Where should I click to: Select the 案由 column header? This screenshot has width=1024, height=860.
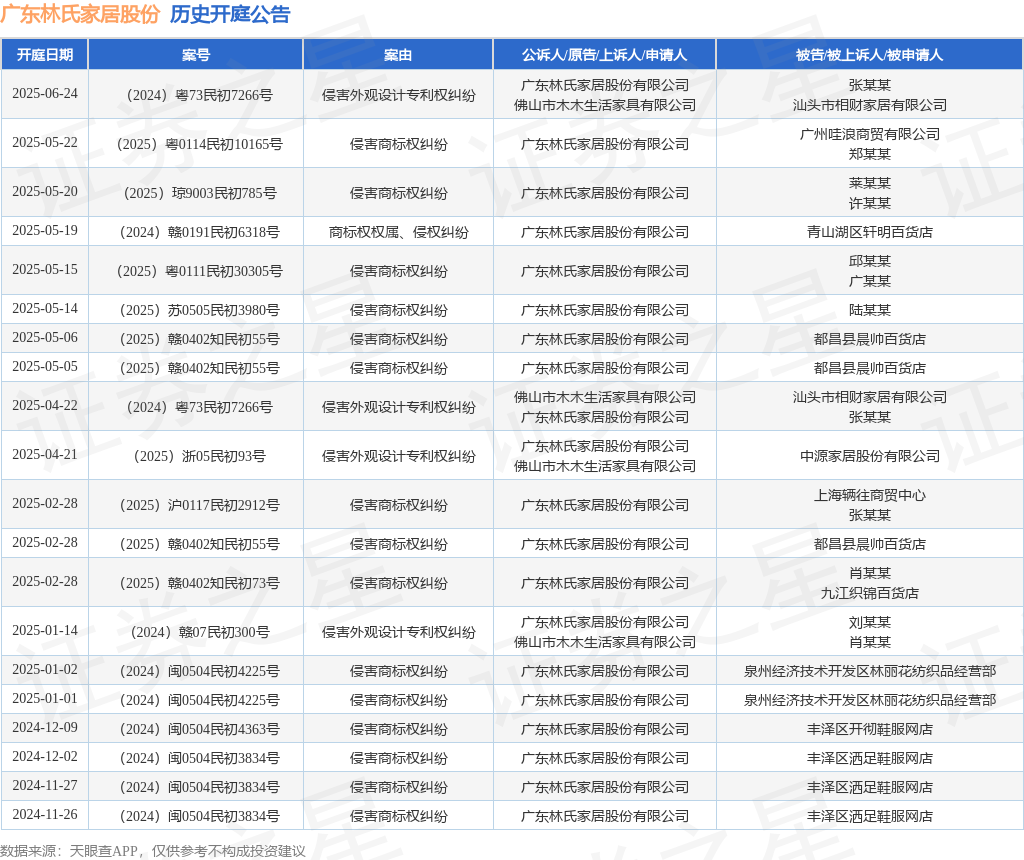point(398,55)
